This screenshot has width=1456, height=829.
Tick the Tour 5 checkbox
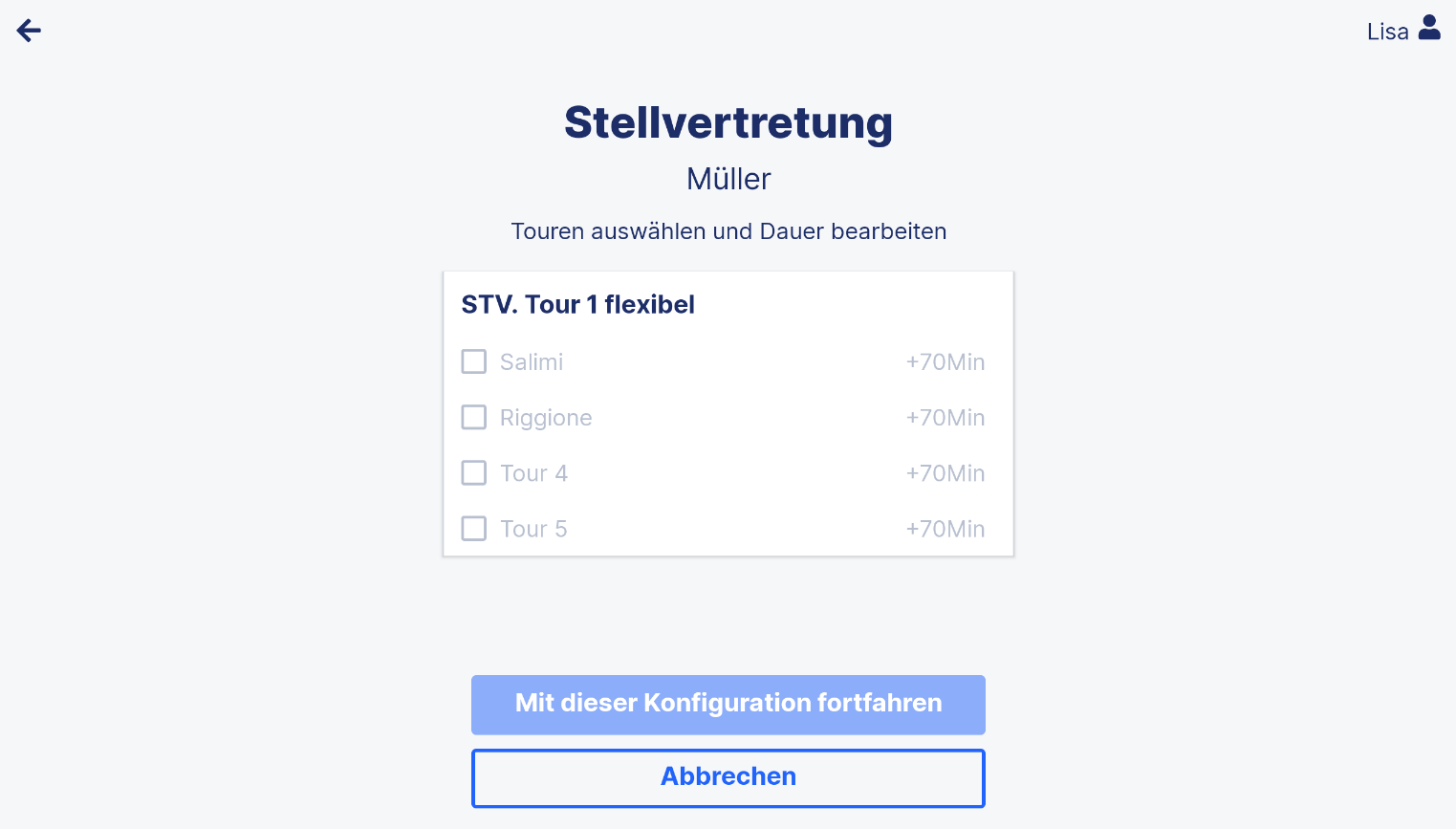(x=474, y=528)
